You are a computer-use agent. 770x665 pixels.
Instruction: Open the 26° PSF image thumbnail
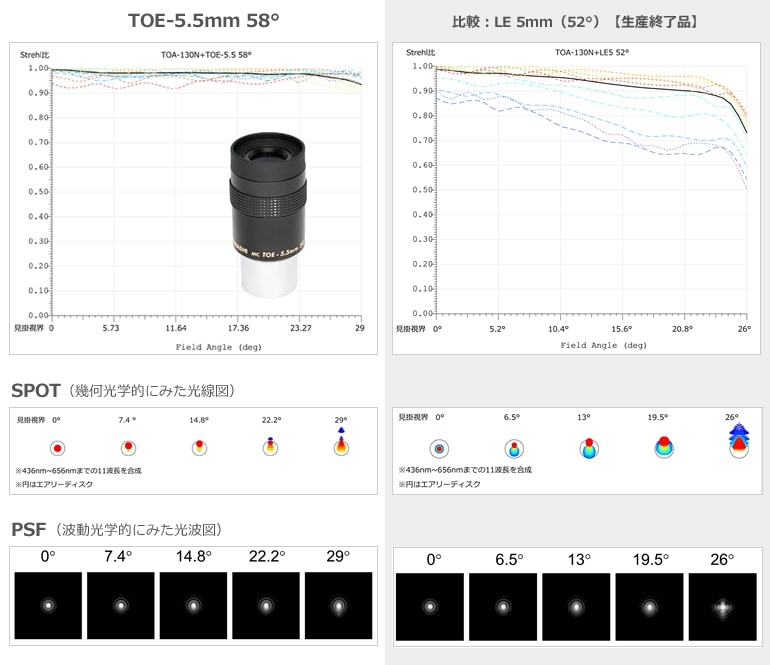[722, 607]
